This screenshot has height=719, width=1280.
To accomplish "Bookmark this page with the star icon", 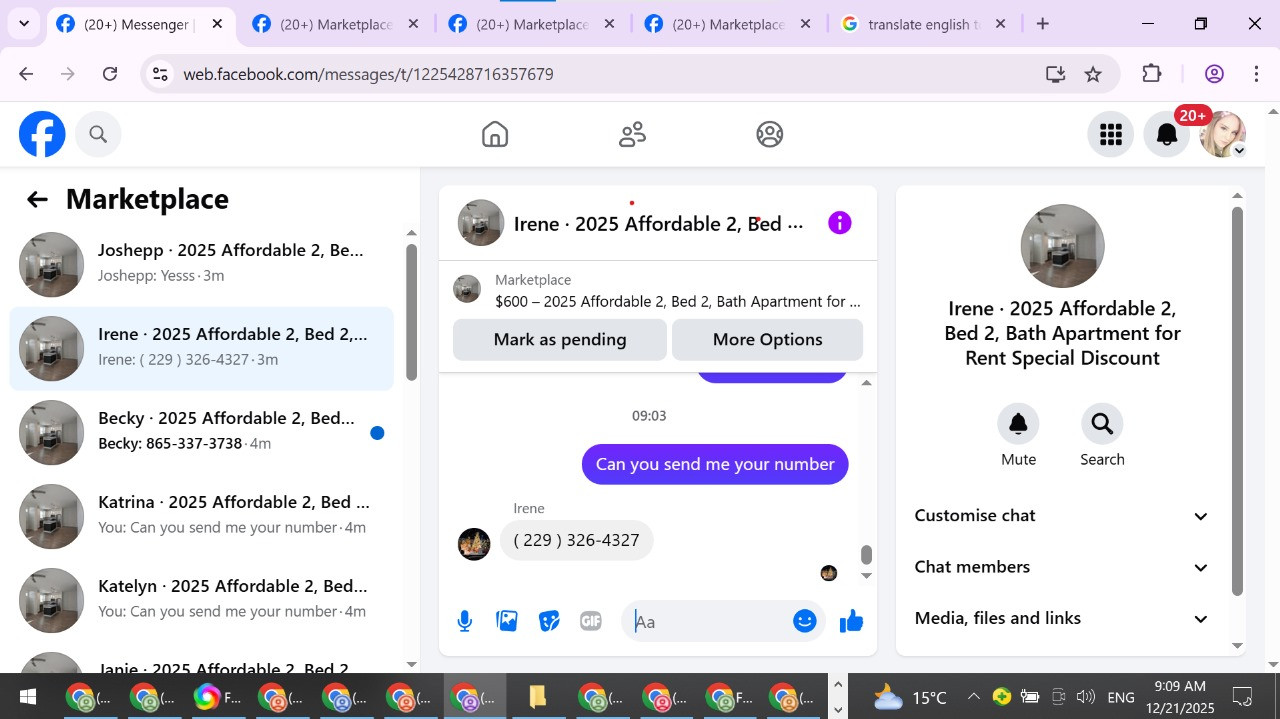I will (x=1093, y=74).
